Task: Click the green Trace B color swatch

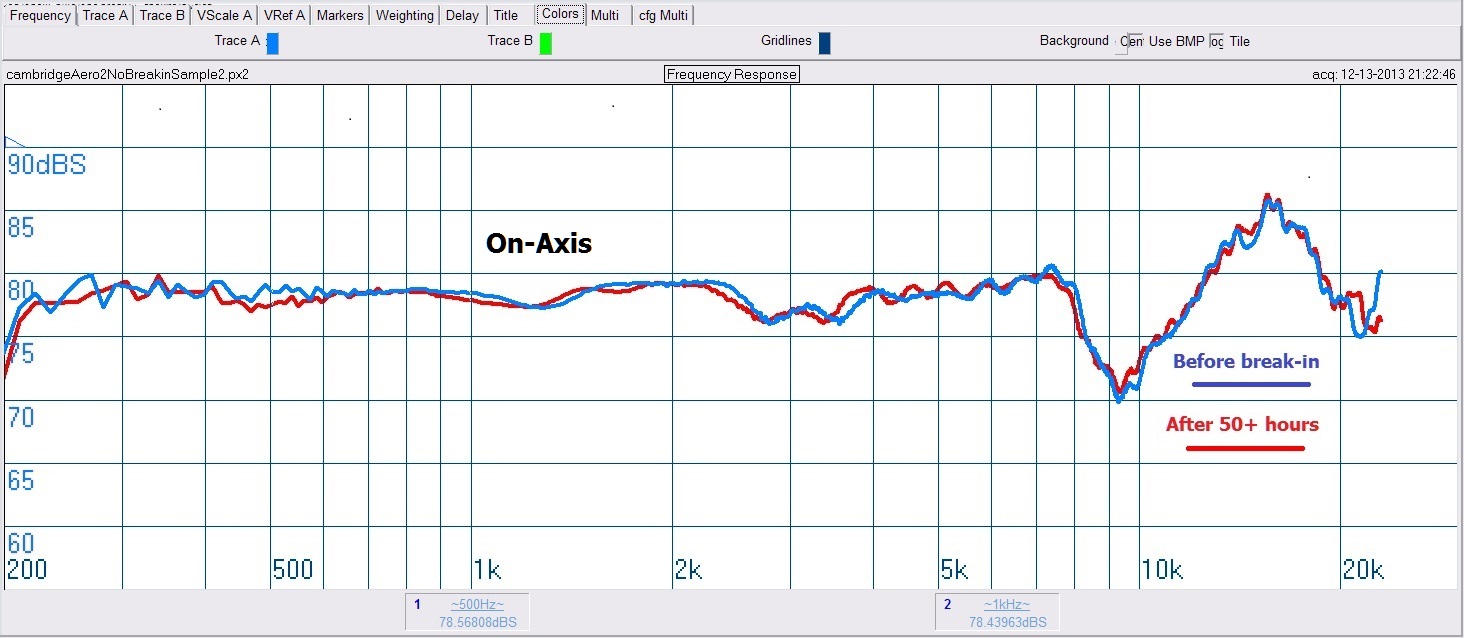Action: coord(546,43)
